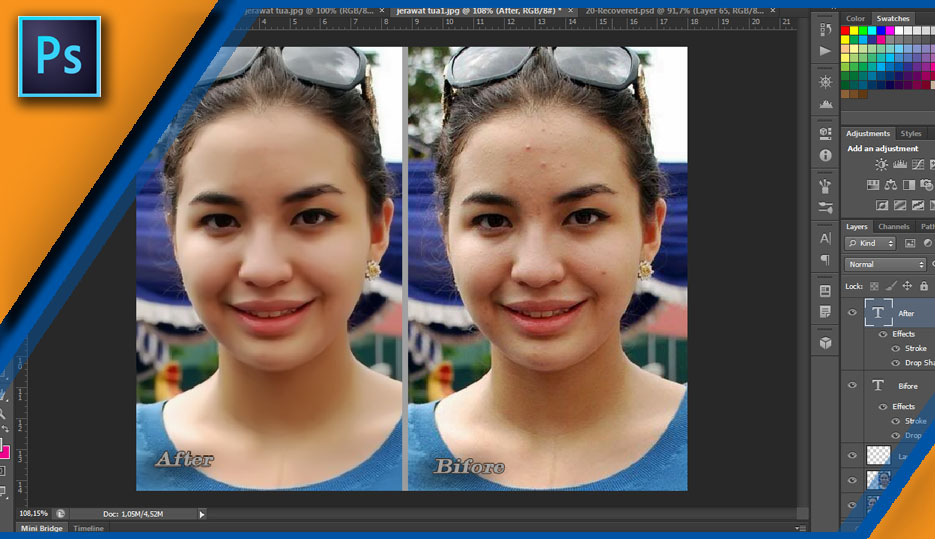The image size is (935, 539).
Task: Switch to the Channels tab
Action: click(893, 227)
